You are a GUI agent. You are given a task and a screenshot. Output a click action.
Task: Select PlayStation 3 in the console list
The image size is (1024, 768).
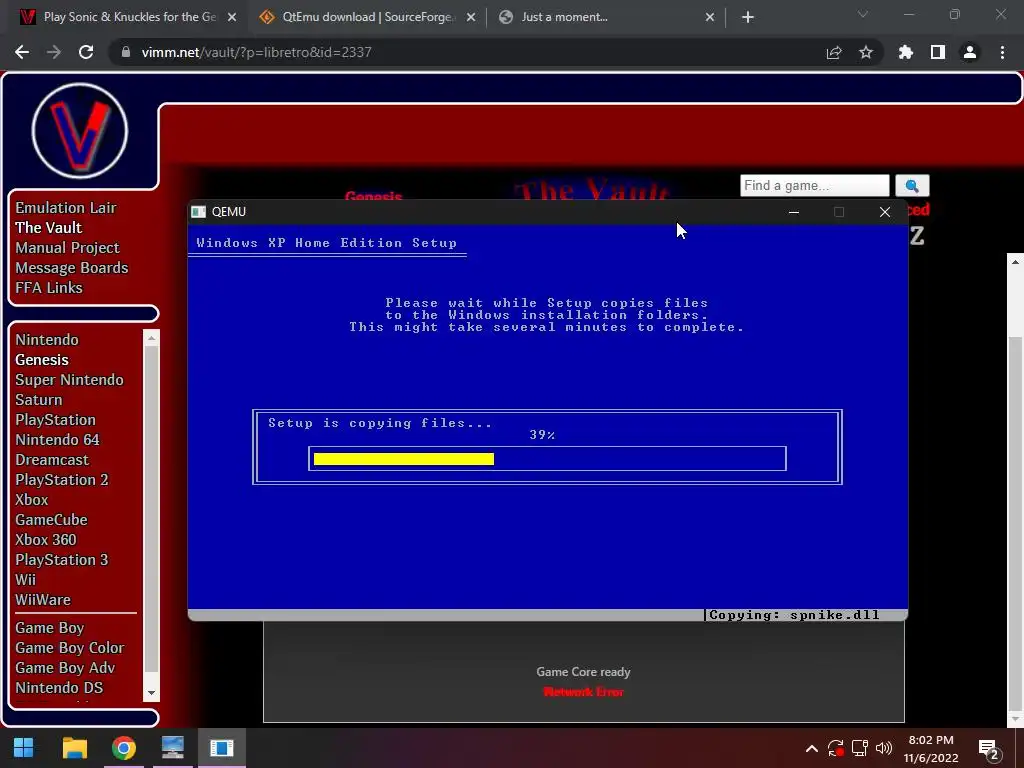click(x=62, y=560)
